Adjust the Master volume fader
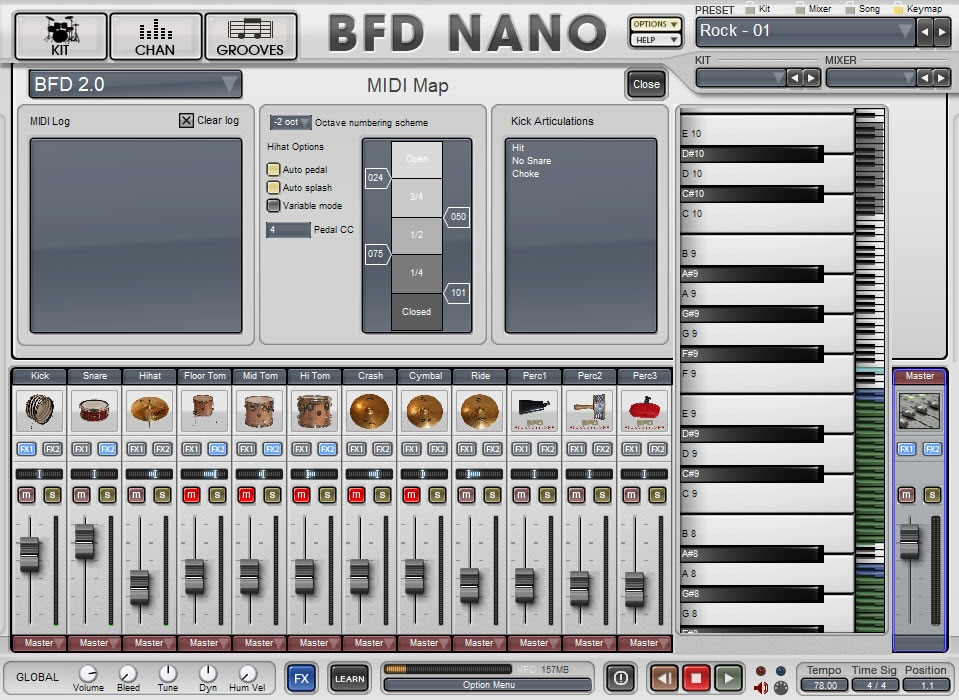This screenshot has height=700, width=959. coord(909,542)
